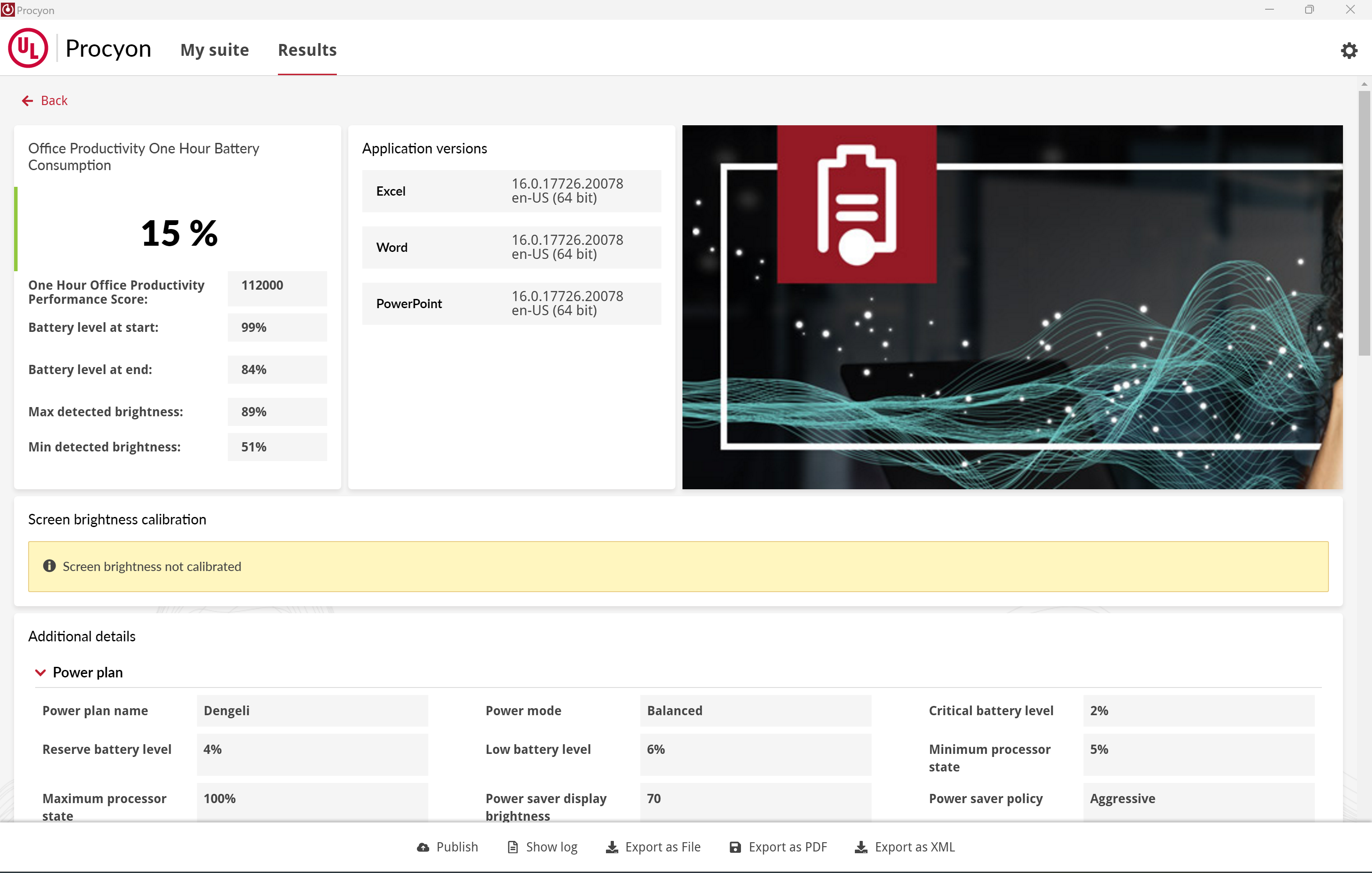1372x873 pixels.
Task: Click the Show log text
Action: click(551, 848)
